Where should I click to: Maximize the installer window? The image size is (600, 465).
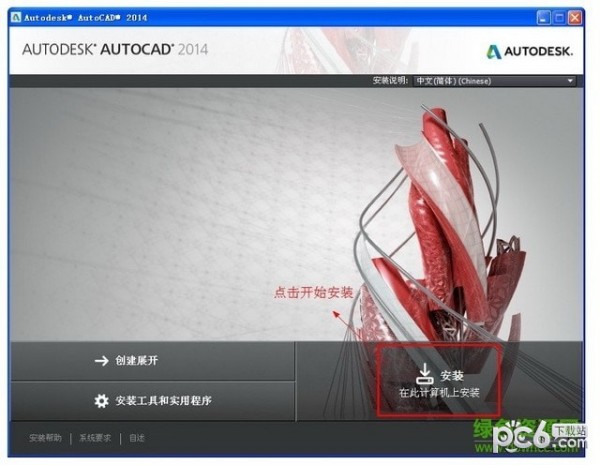pyautogui.click(x=559, y=18)
